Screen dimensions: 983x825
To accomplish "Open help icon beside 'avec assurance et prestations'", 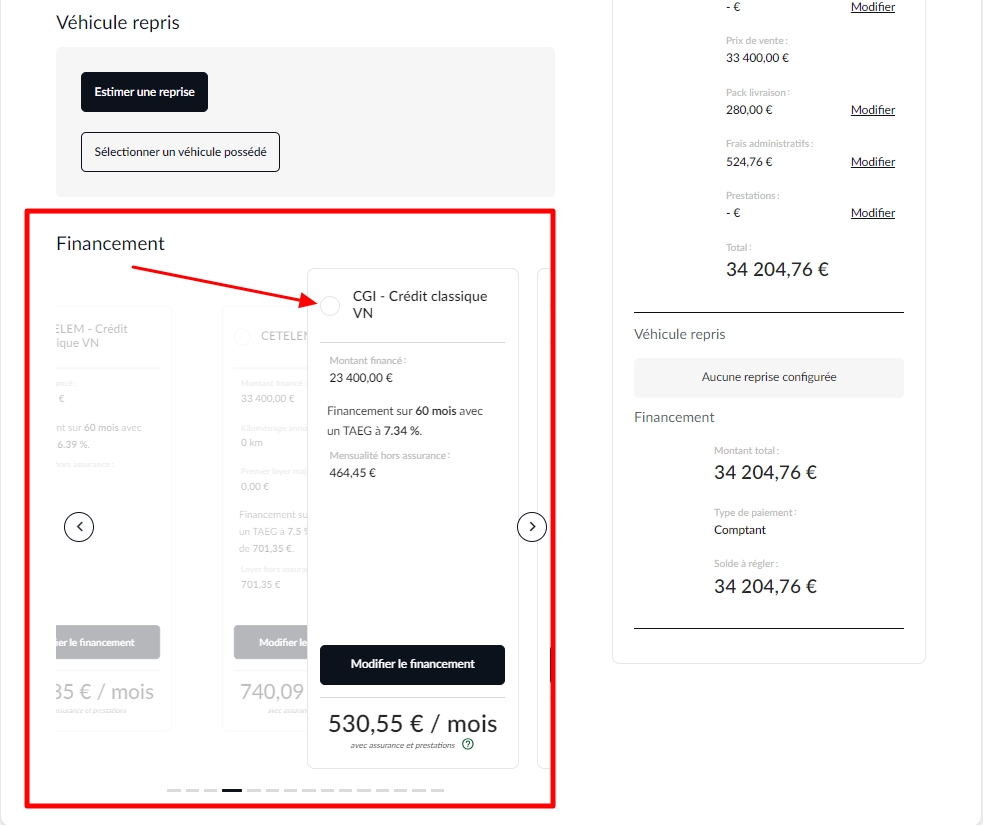I will pos(468,744).
